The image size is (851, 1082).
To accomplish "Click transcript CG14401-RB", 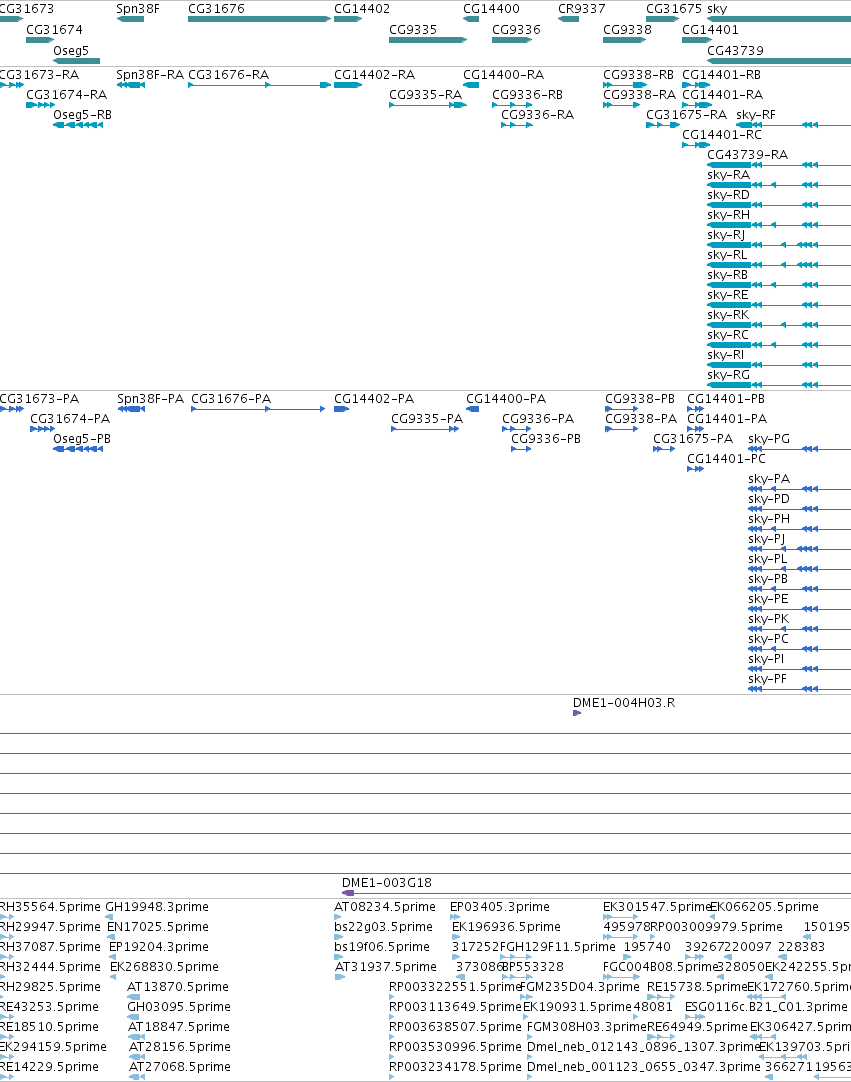I will point(696,85).
